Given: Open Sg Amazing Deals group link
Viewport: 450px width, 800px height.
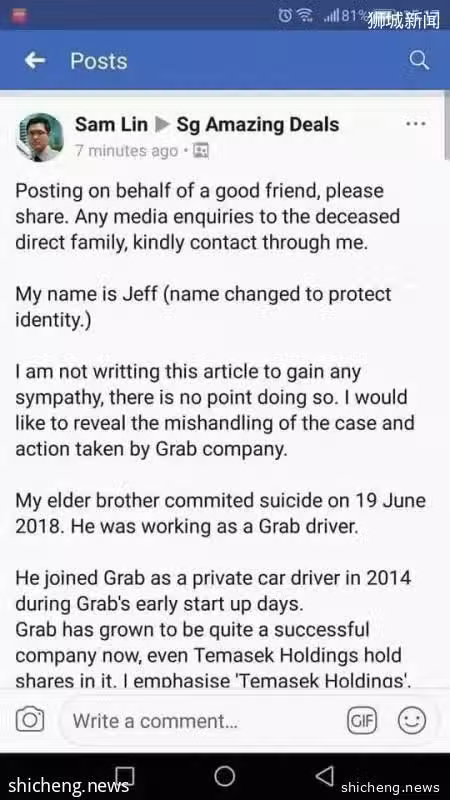Looking at the screenshot, I should (x=258, y=124).
